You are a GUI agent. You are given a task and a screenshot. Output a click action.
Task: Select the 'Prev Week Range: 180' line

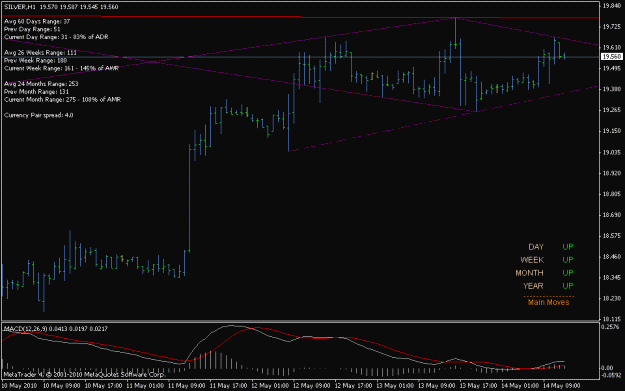coord(35,61)
